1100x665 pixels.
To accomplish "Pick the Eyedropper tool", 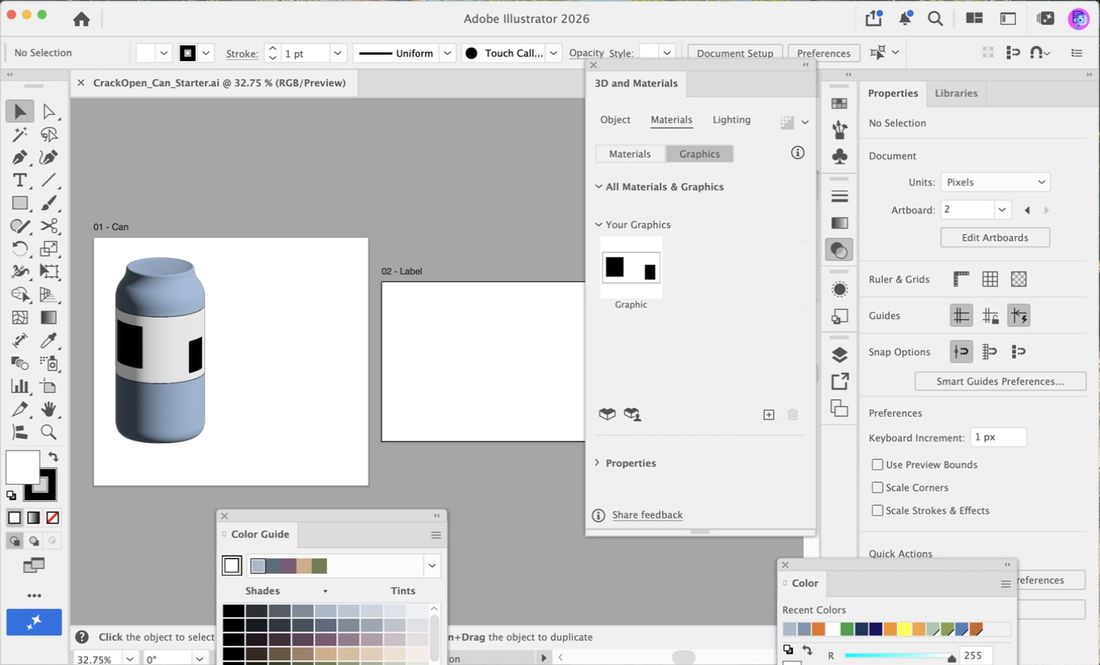I will [48, 340].
